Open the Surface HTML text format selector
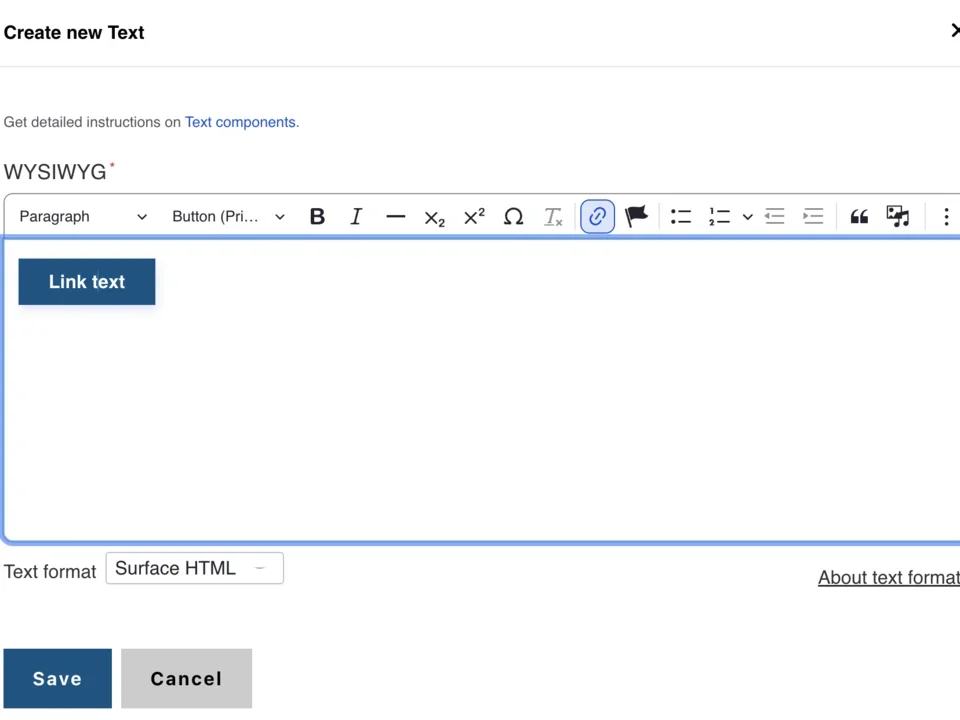 tap(194, 568)
